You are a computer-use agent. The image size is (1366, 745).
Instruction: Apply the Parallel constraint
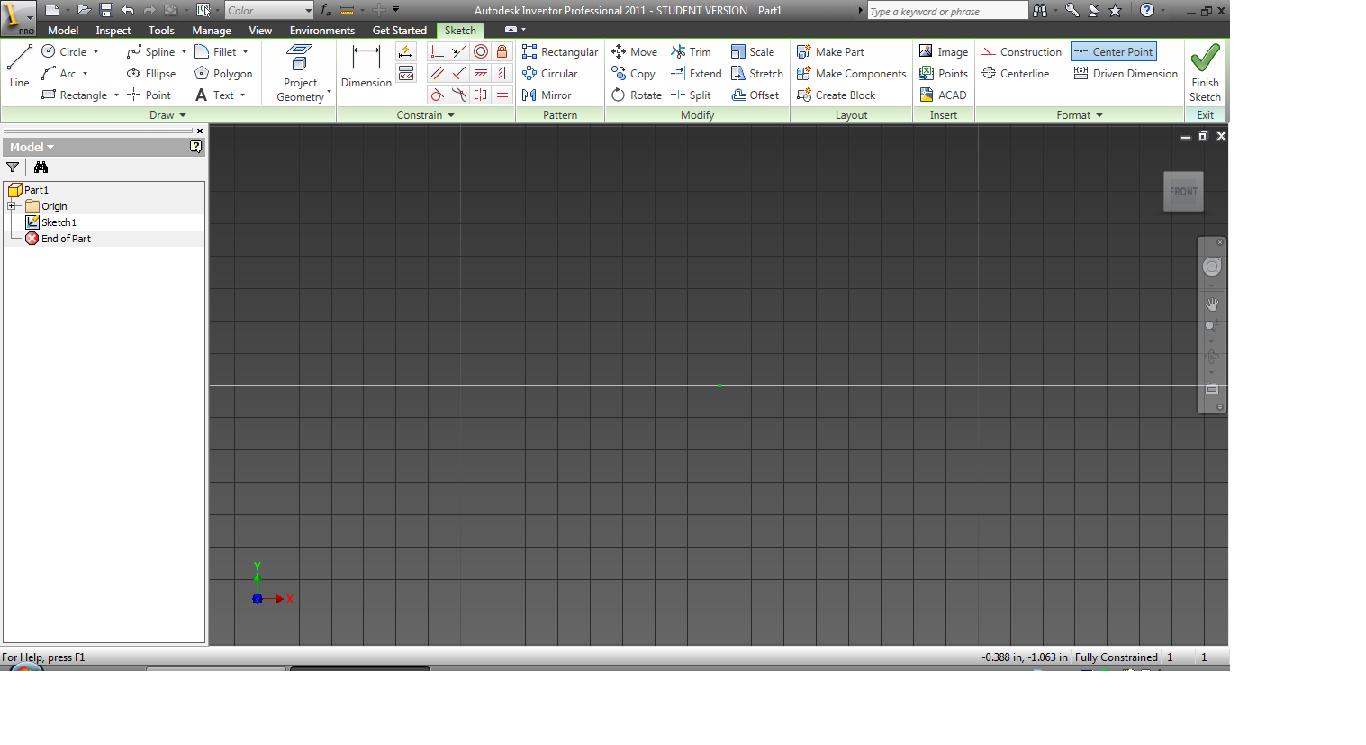click(x=437, y=73)
